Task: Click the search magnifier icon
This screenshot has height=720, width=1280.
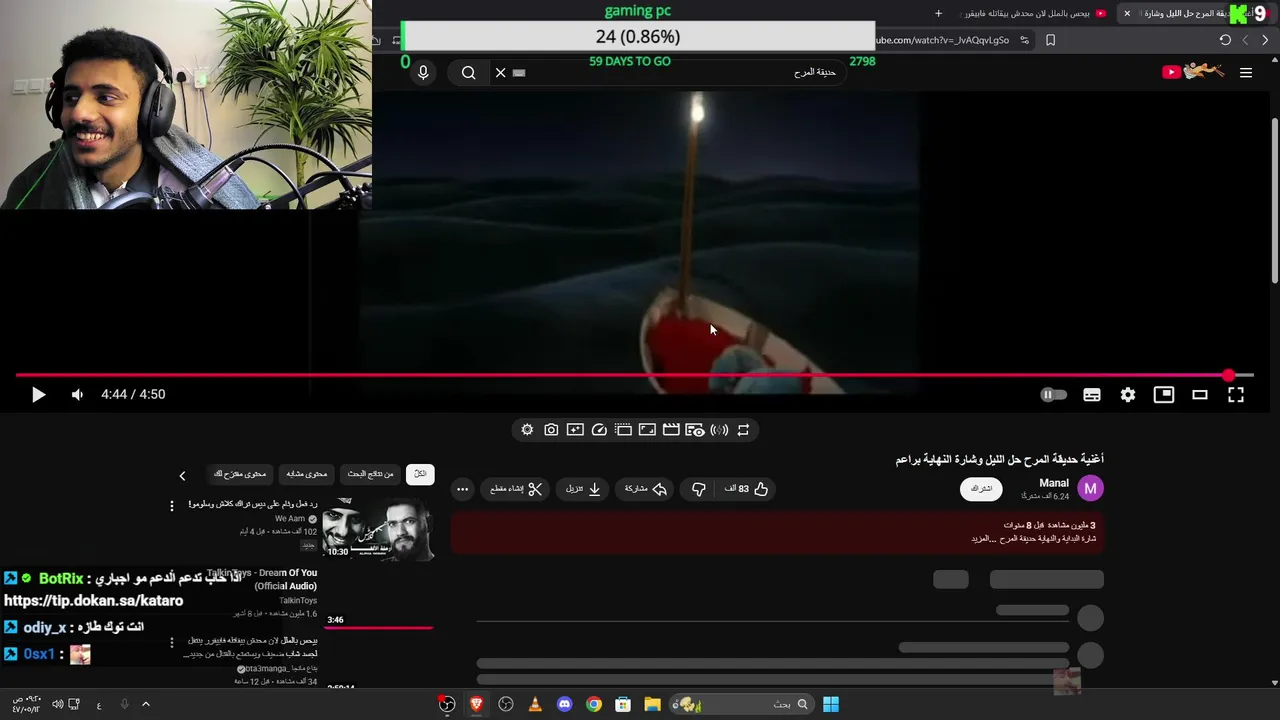Action: coord(469,72)
